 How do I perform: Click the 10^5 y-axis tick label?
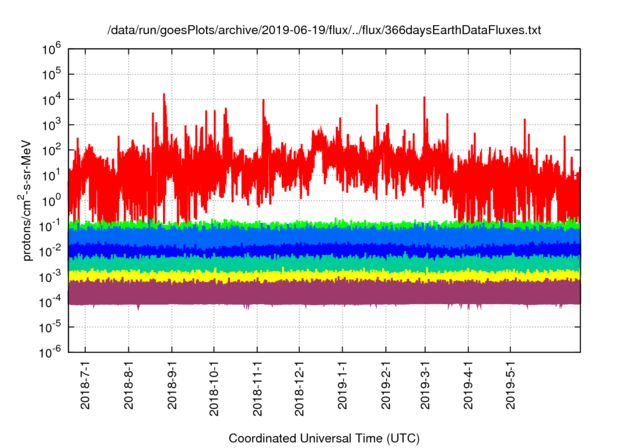click(x=51, y=75)
